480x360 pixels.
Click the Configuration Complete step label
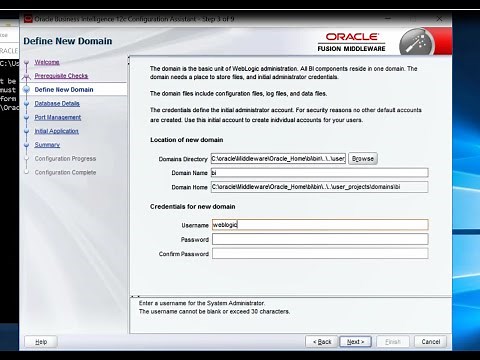(65, 172)
